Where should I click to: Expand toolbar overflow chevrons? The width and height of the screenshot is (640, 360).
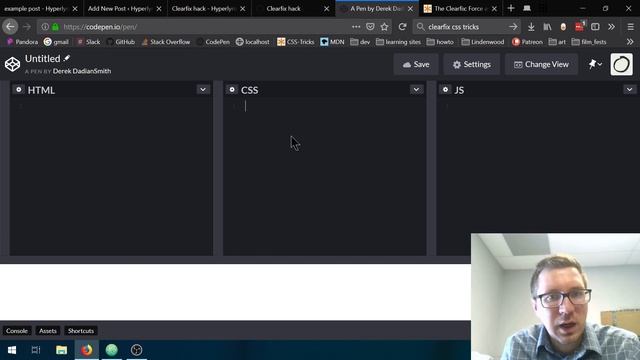point(611,27)
